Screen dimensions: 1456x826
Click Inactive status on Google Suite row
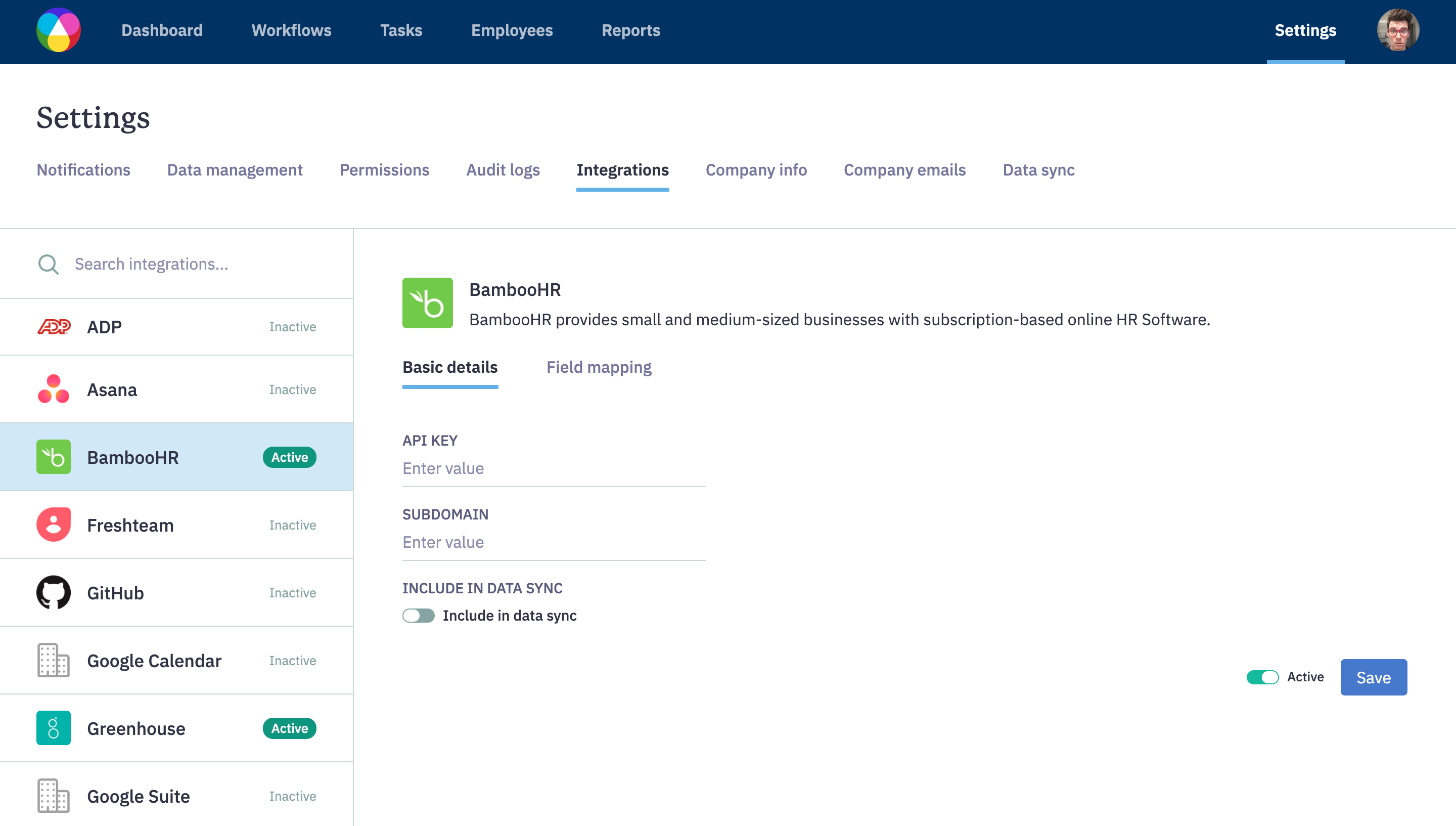pos(293,797)
